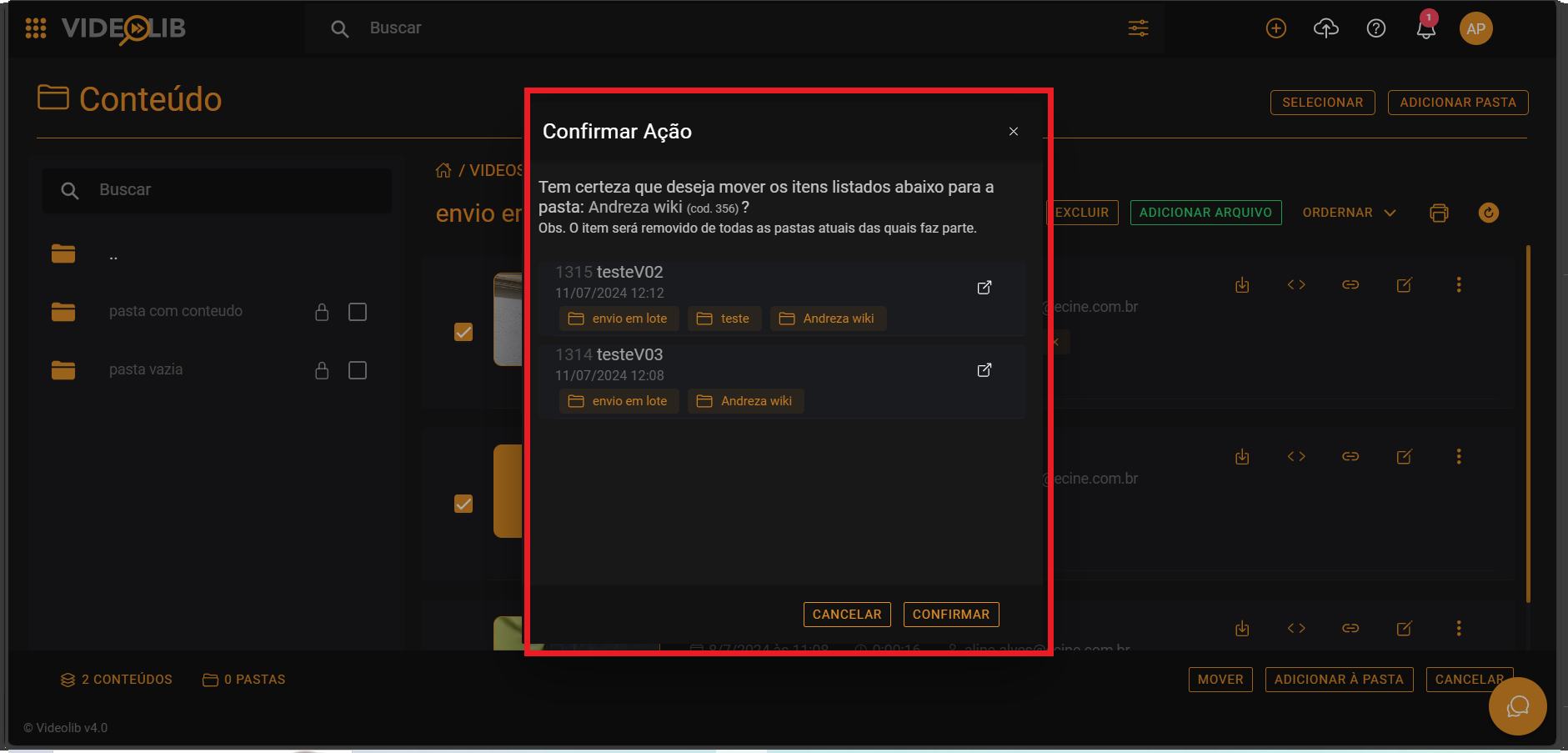Screen dimensions: 1568x753
Task: Open more options for first video
Action: pyautogui.click(x=1459, y=285)
